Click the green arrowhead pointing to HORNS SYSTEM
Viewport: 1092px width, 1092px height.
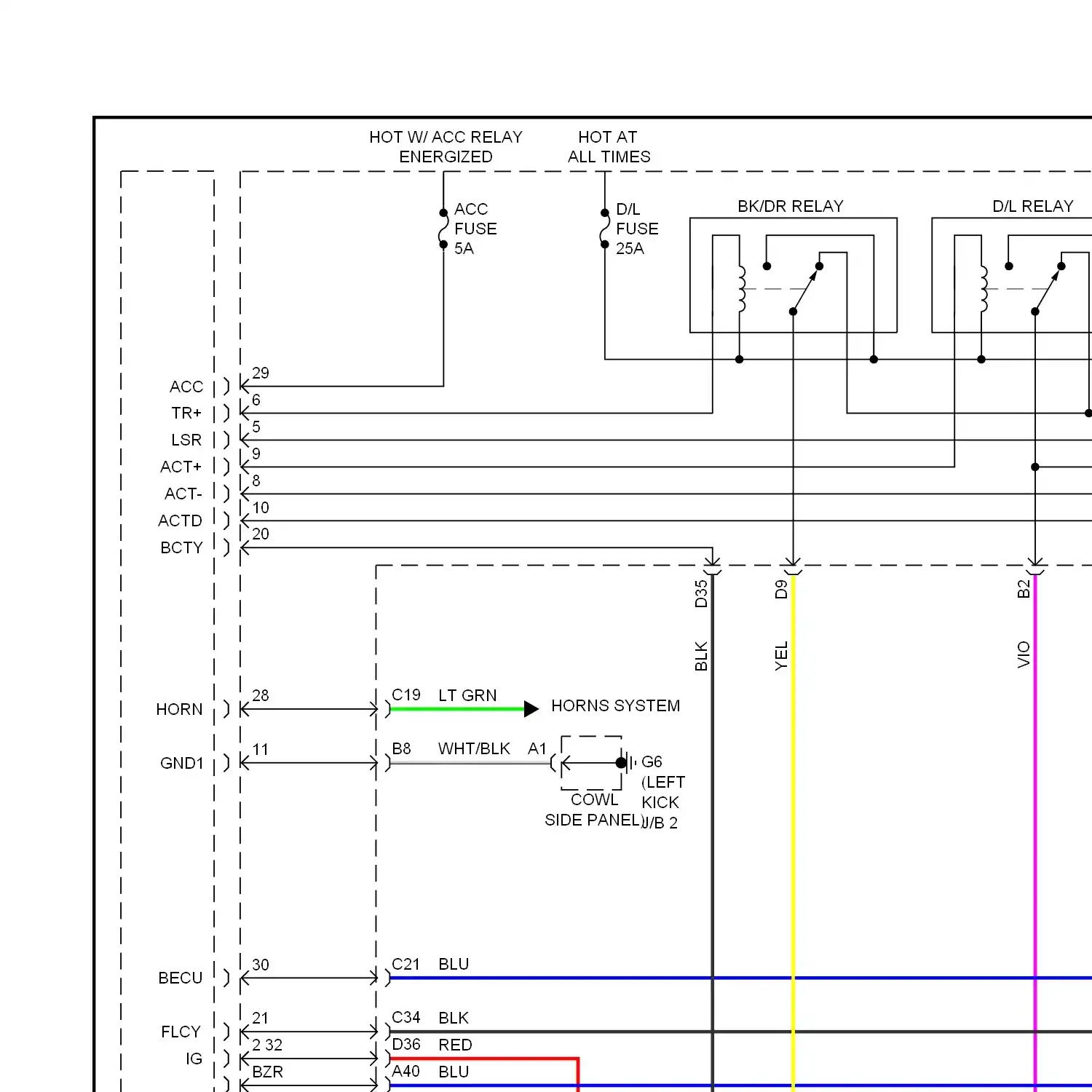531,708
